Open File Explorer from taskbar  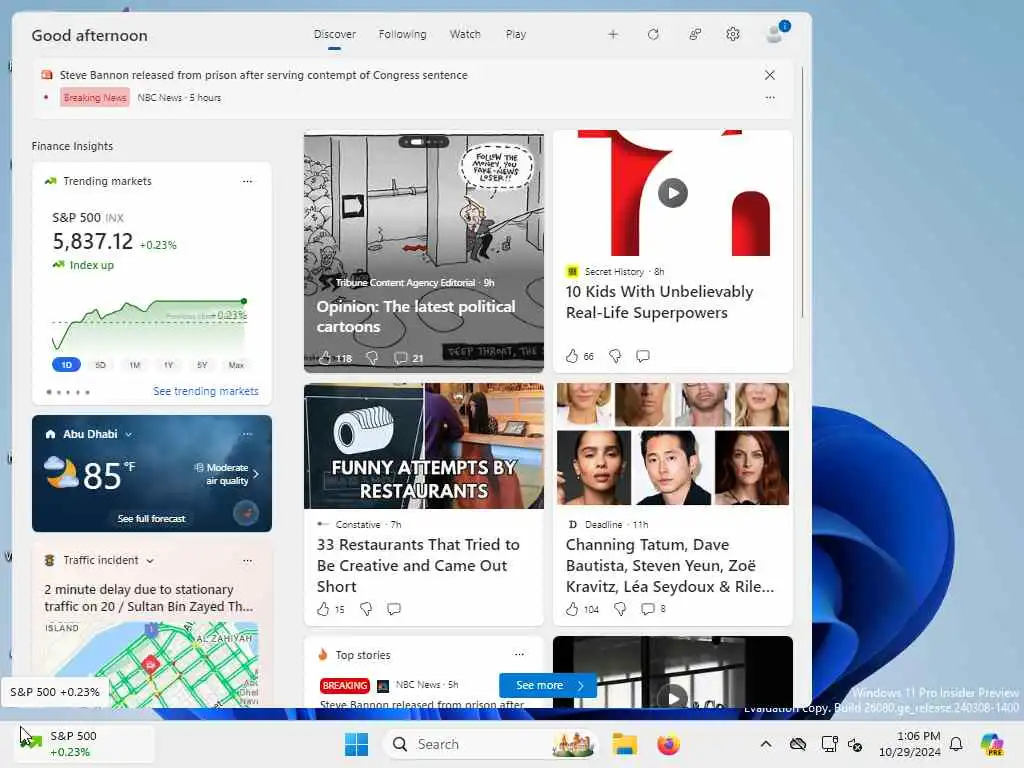pos(624,744)
